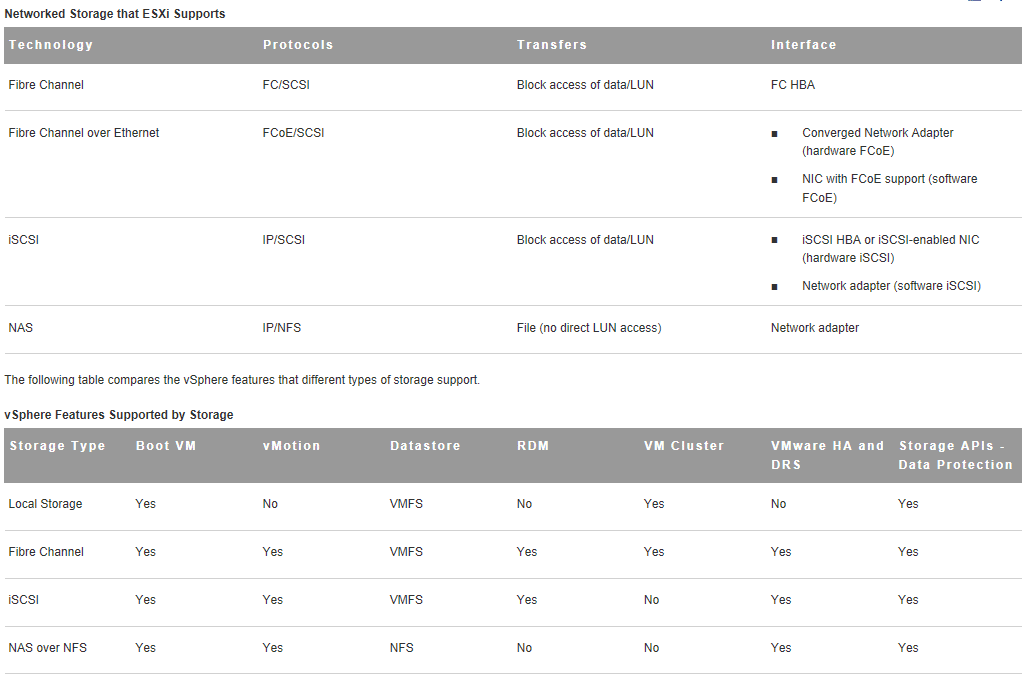1025x682 pixels.
Task: Click vSphere Features Fibre Channel row's HA and DRS 'Yes'
Action: click(781, 552)
